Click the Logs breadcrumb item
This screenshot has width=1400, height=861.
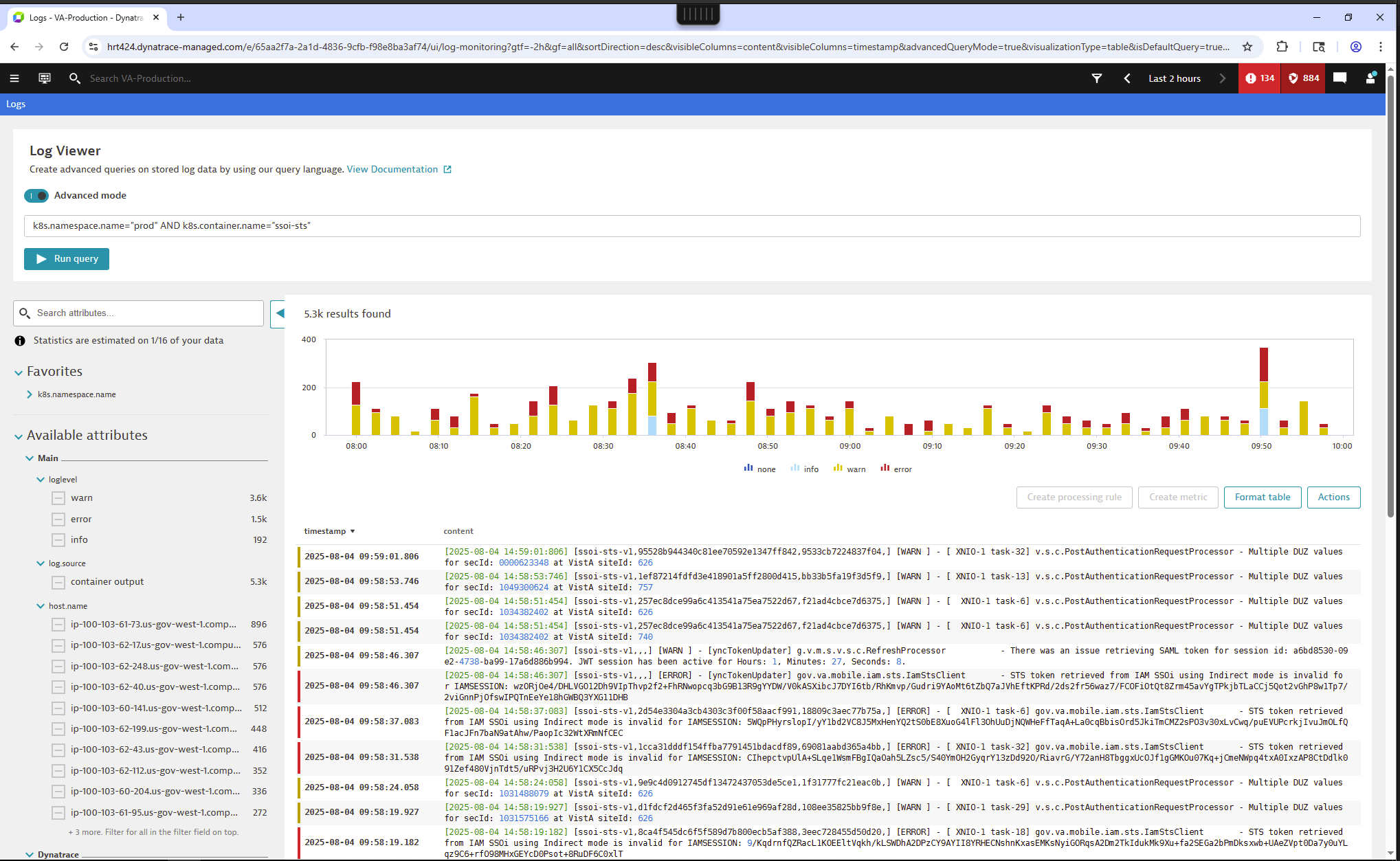(16, 104)
